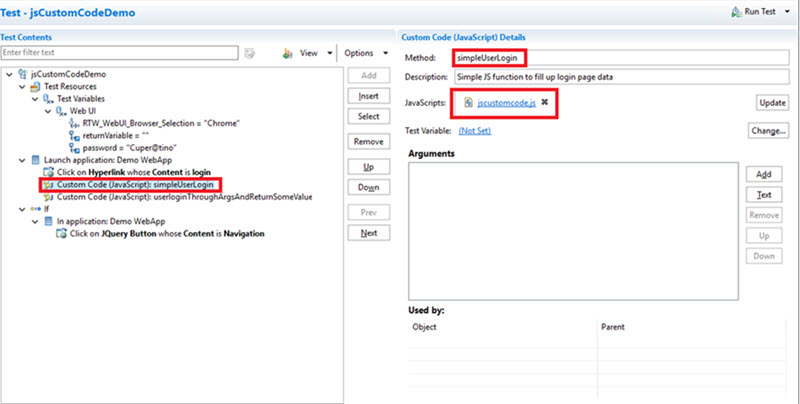
Task: Collapse the Web UI variables node
Action: tap(47, 111)
